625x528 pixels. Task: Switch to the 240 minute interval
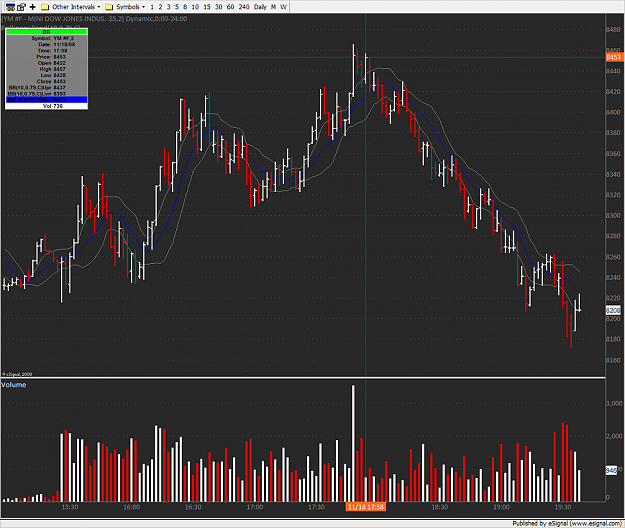[244, 7]
